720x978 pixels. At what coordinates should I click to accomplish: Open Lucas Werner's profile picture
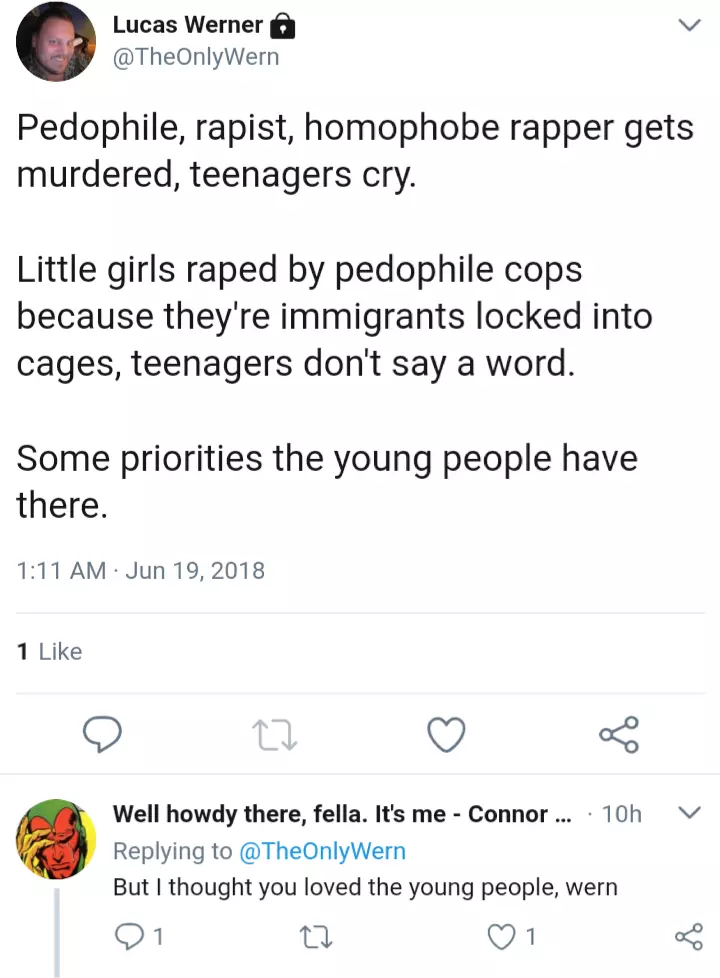pyautogui.click(x=56, y=42)
